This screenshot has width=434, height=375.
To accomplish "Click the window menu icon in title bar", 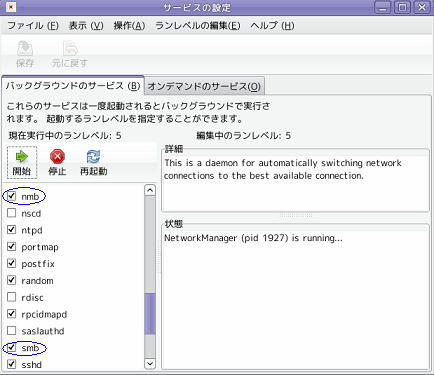I will (11, 7).
